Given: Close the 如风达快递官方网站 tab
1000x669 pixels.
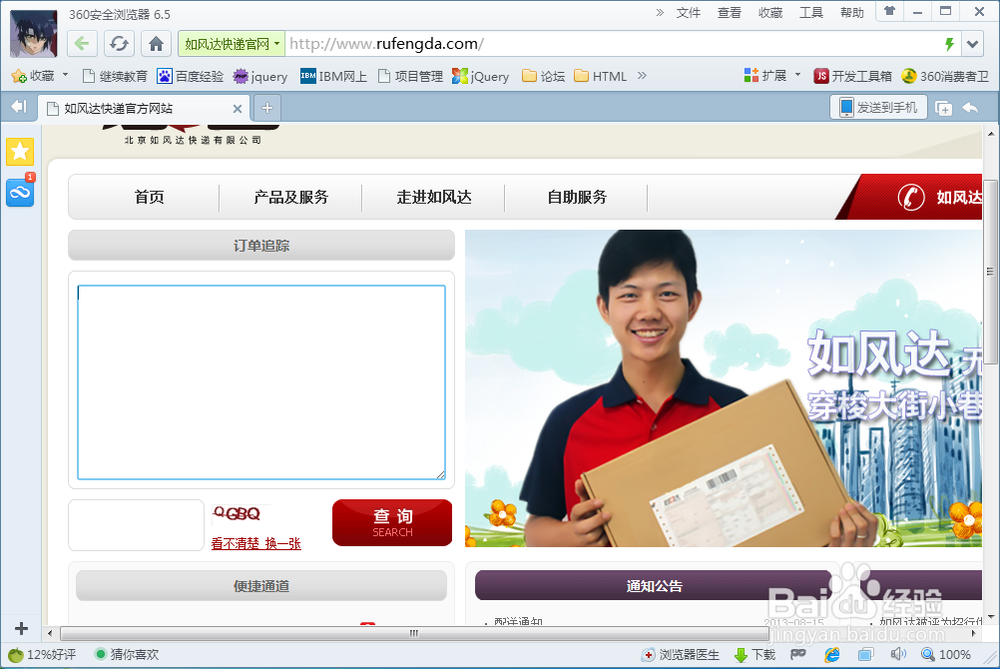Looking at the screenshot, I should [237, 109].
